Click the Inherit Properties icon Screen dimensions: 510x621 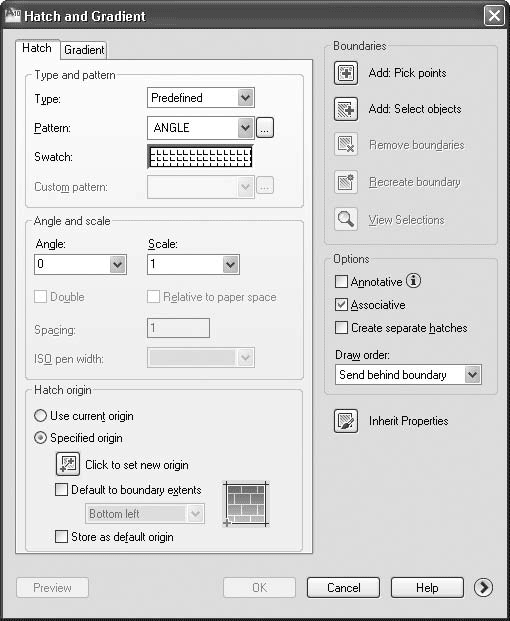(x=346, y=421)
